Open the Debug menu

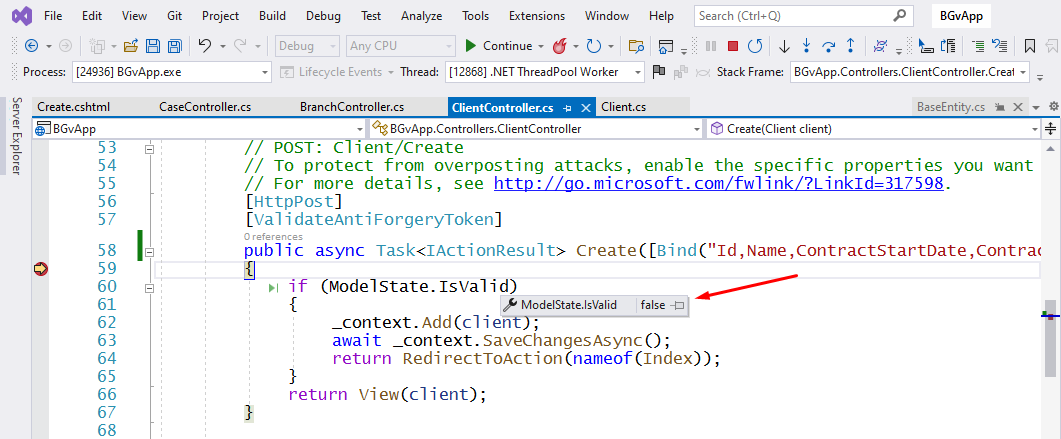323,16
